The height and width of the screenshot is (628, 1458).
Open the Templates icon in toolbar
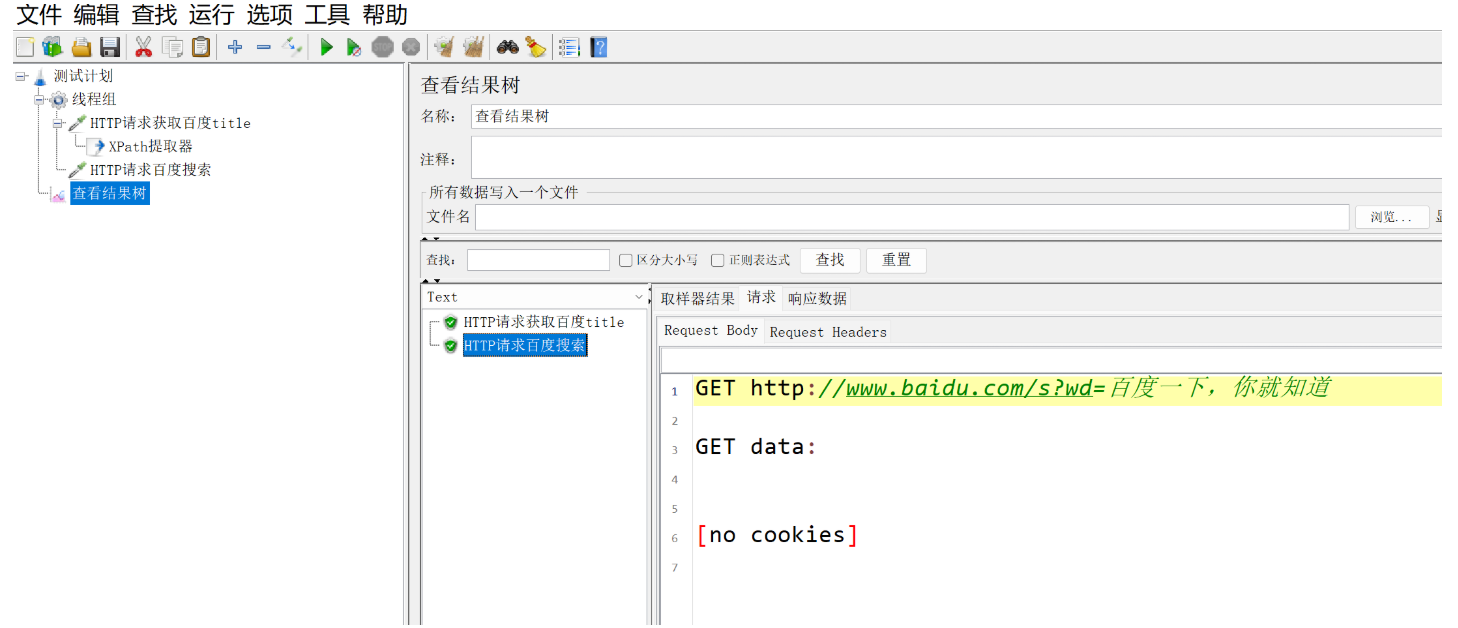[52, 47]
